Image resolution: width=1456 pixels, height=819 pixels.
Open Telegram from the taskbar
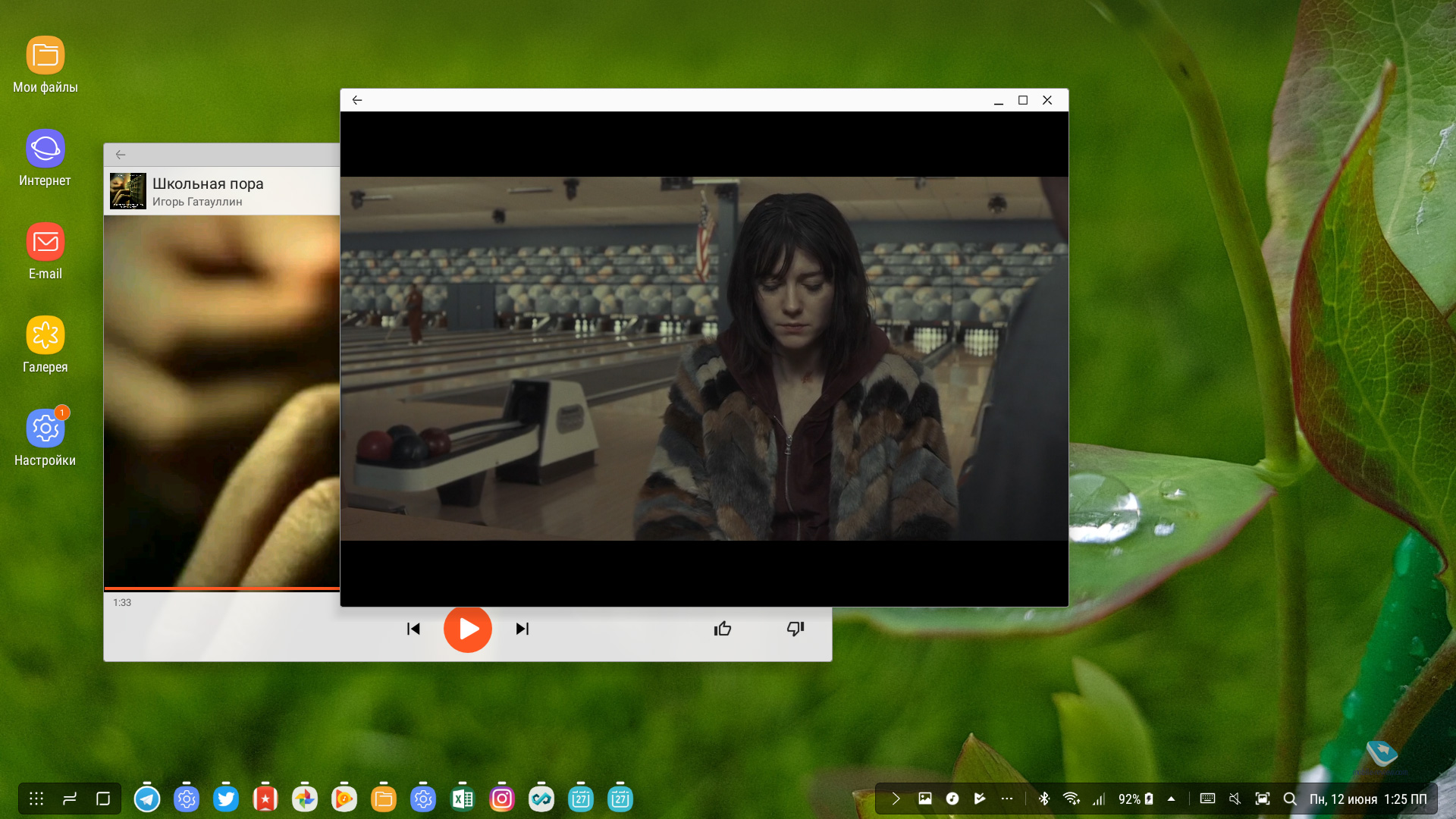147,799
